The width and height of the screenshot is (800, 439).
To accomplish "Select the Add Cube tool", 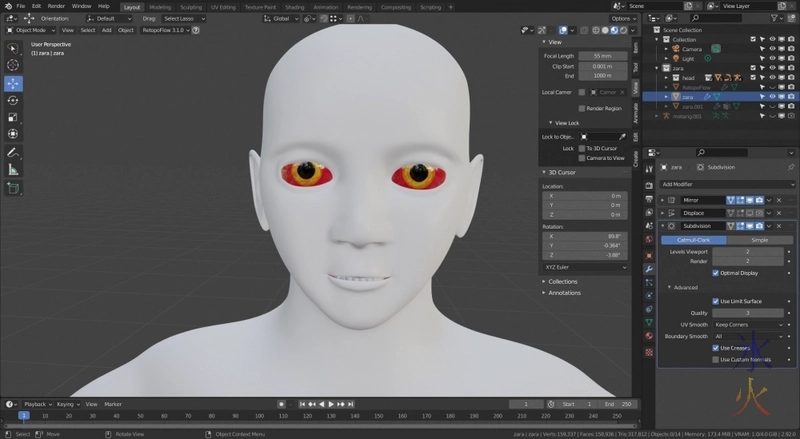I will [x=13, y=187].
